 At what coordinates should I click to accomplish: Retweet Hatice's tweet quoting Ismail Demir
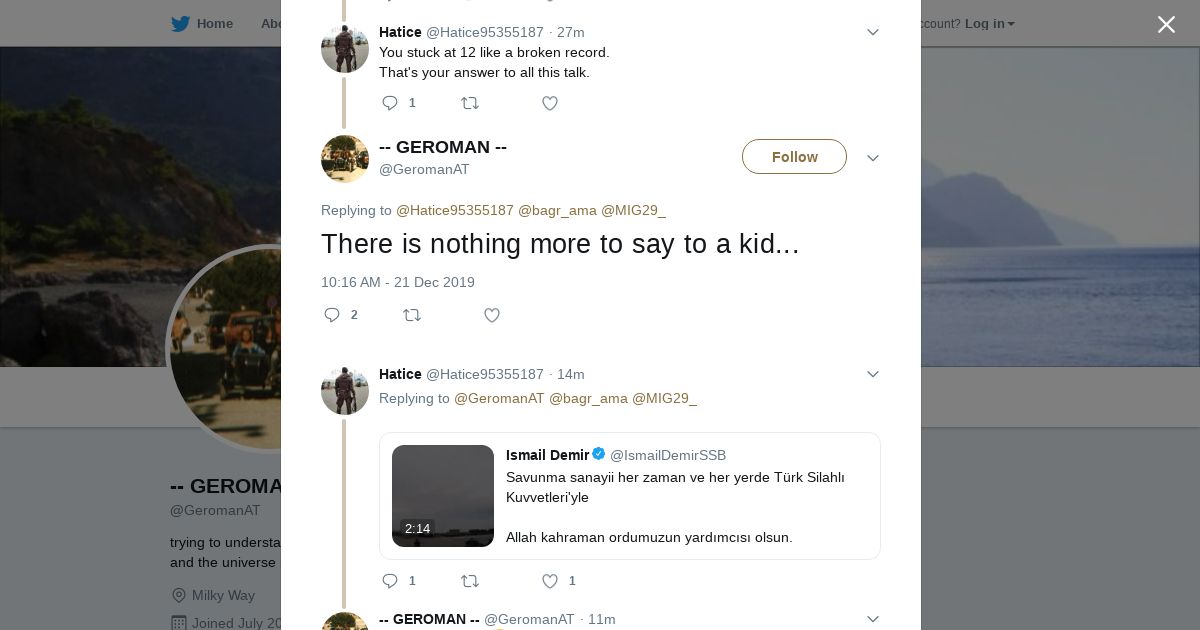pos(469,581)
